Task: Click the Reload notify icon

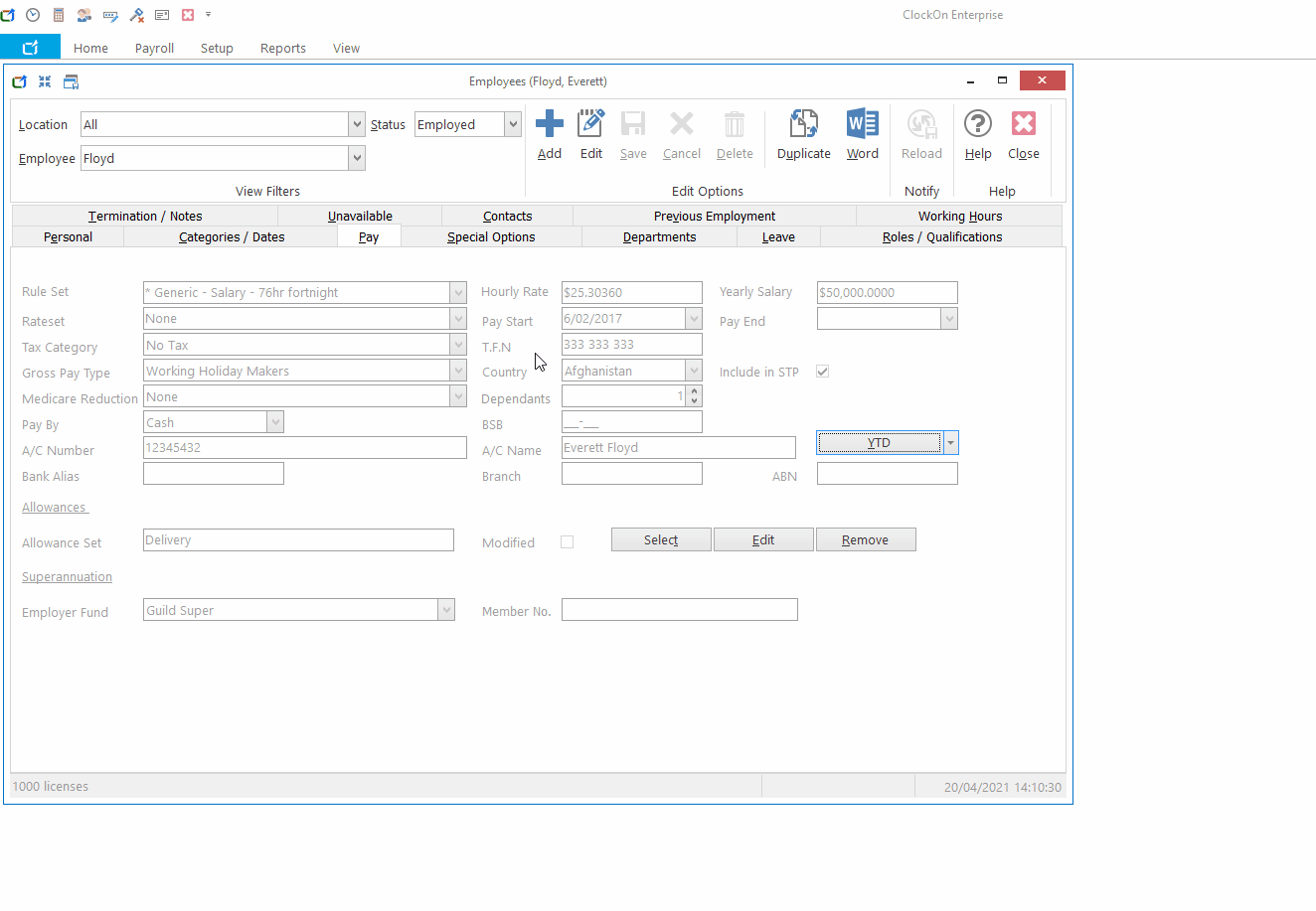Action: [x=921, y=124]
